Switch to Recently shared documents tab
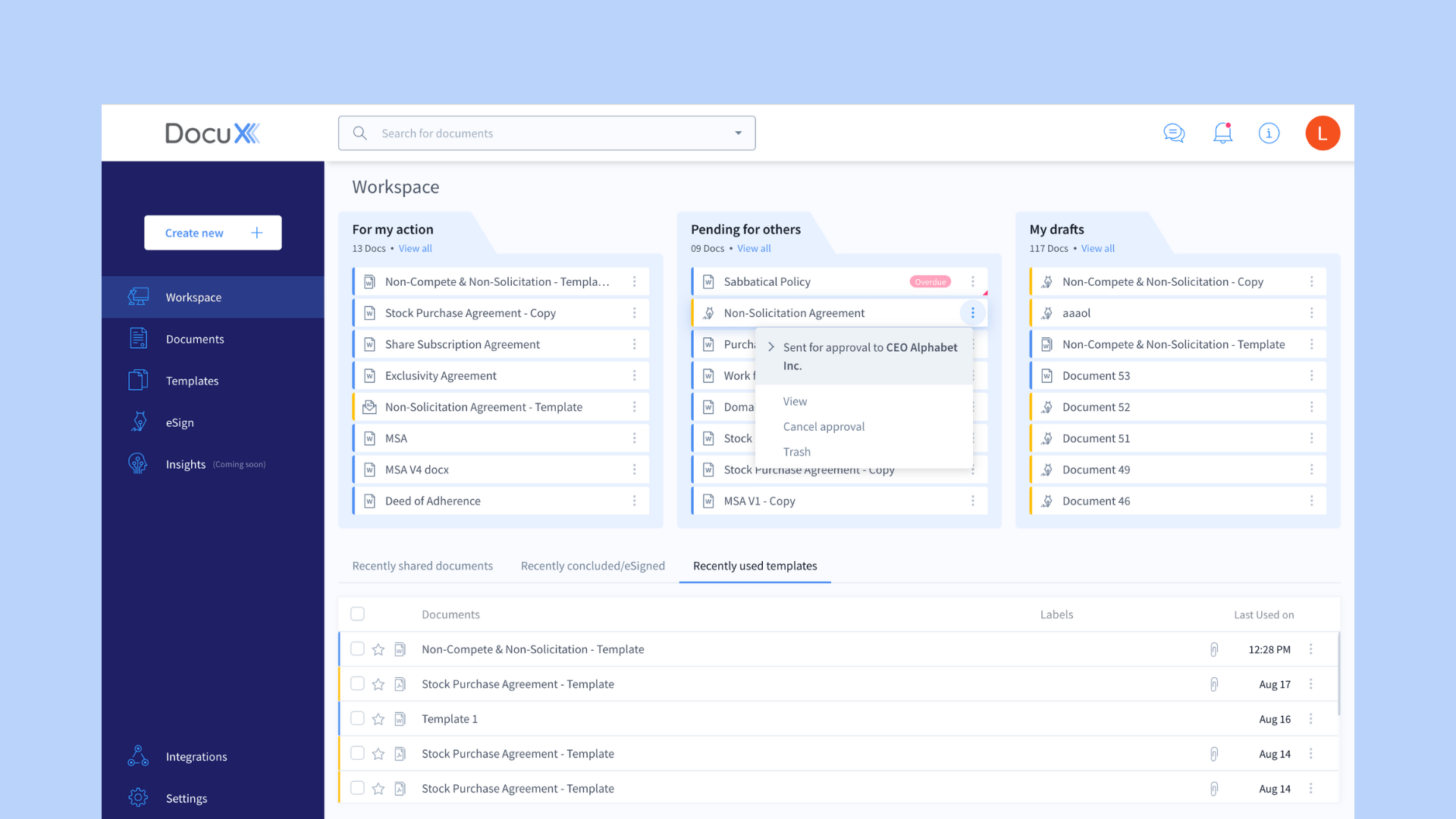The width and height of the screenshot is (1456, 819). tap(422, 566)
